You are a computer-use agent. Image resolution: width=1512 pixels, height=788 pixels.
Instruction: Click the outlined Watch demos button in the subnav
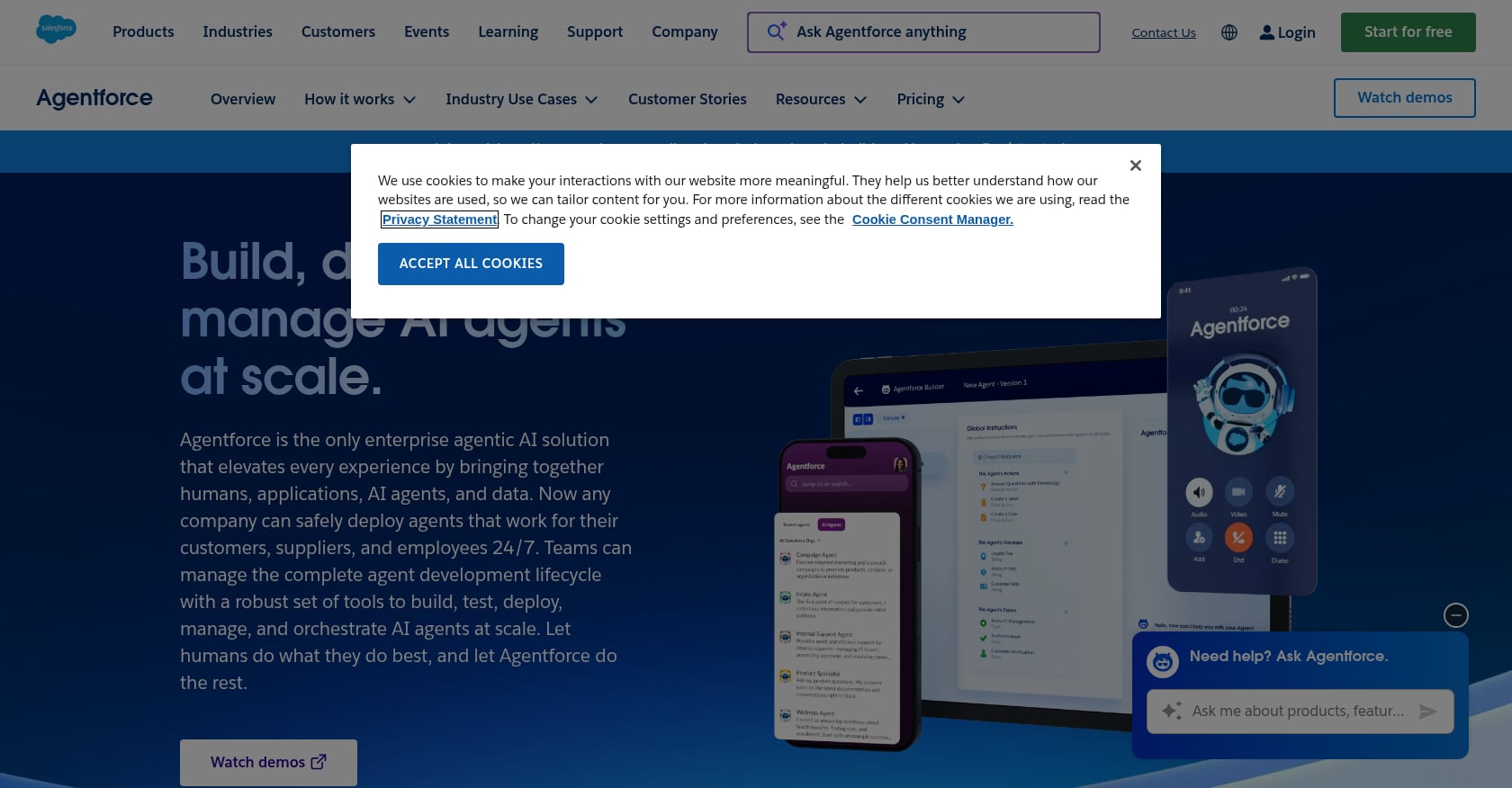click(1404, 97)
